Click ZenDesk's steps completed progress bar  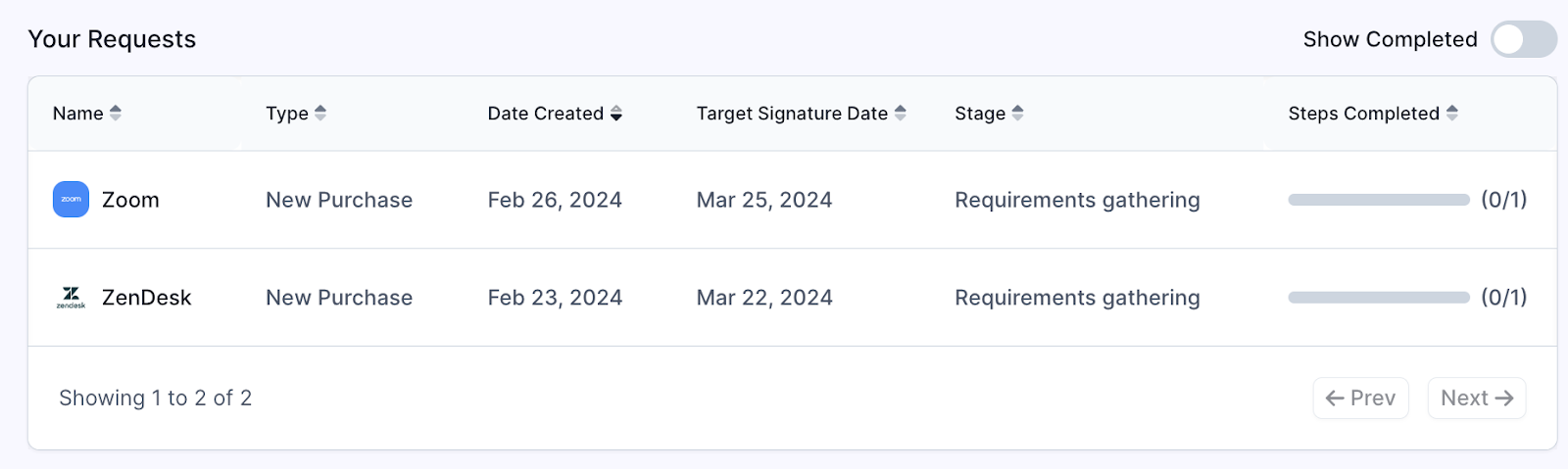1379,298
